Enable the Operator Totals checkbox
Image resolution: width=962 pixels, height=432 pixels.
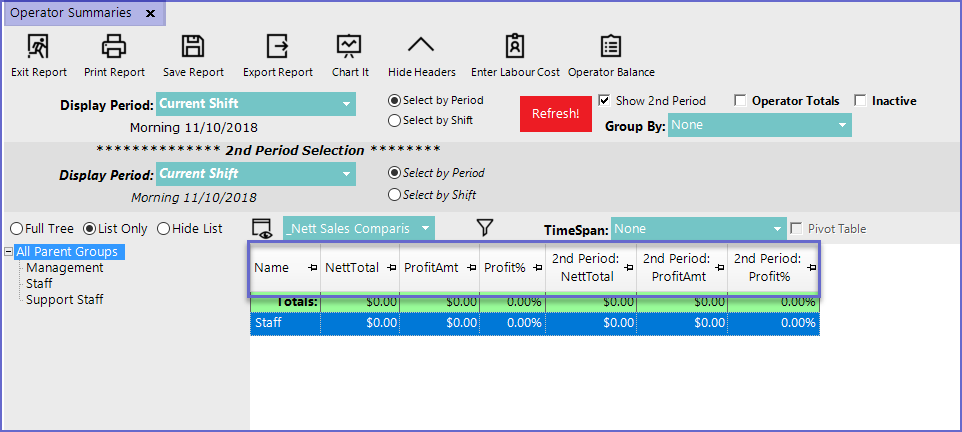740,101
